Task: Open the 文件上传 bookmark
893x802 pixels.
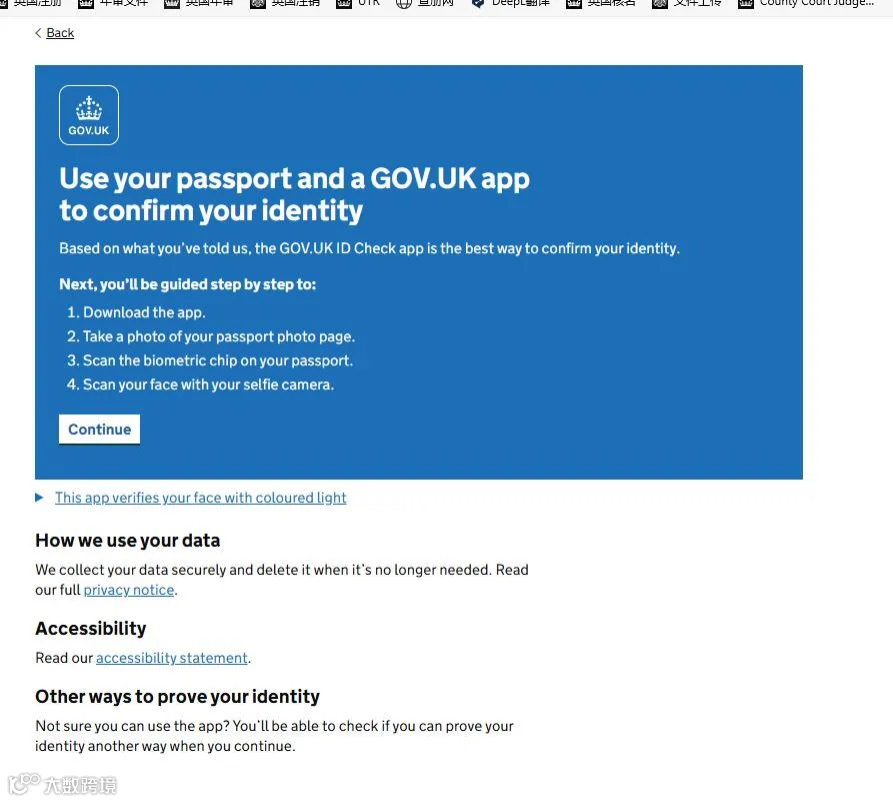Action: [687, 3]
